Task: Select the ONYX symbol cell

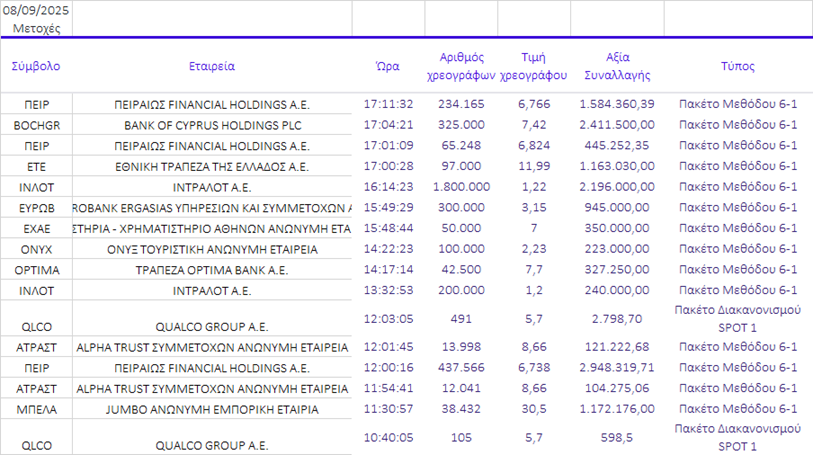Action: point(36,250)
